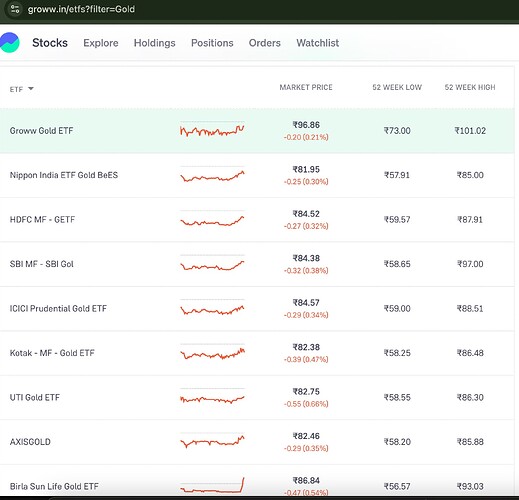Screen dimensions: 519x500
Task: Click HDFC MF - GETF sparkline chart
Action: tap(212, 219)
